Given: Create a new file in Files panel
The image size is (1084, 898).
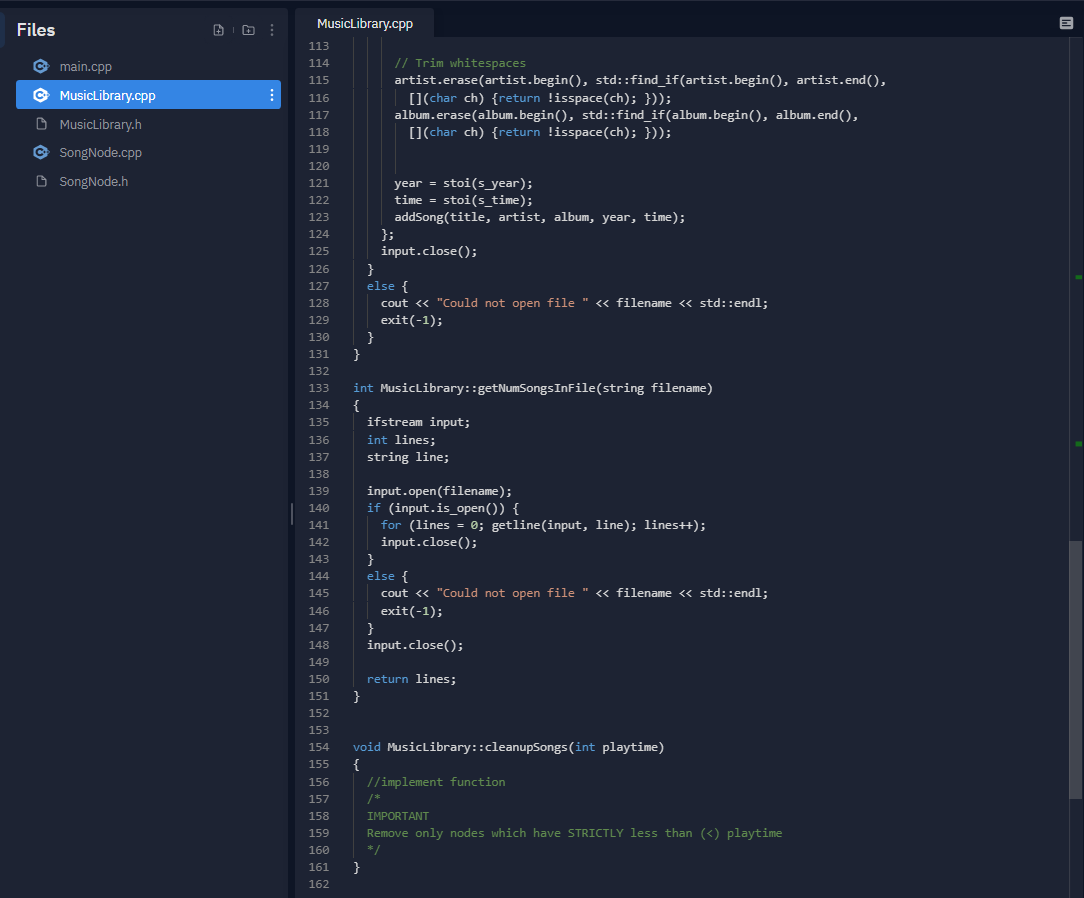Looking at the screenshot, I should tap(218, 30).
